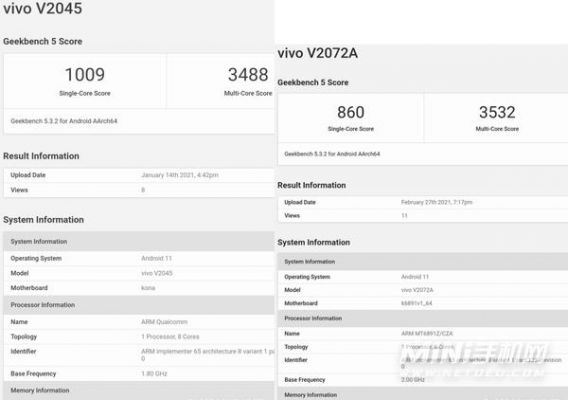Click Upload Date label in V2045 result
This screenshot has height=400, width=568.
28,175
